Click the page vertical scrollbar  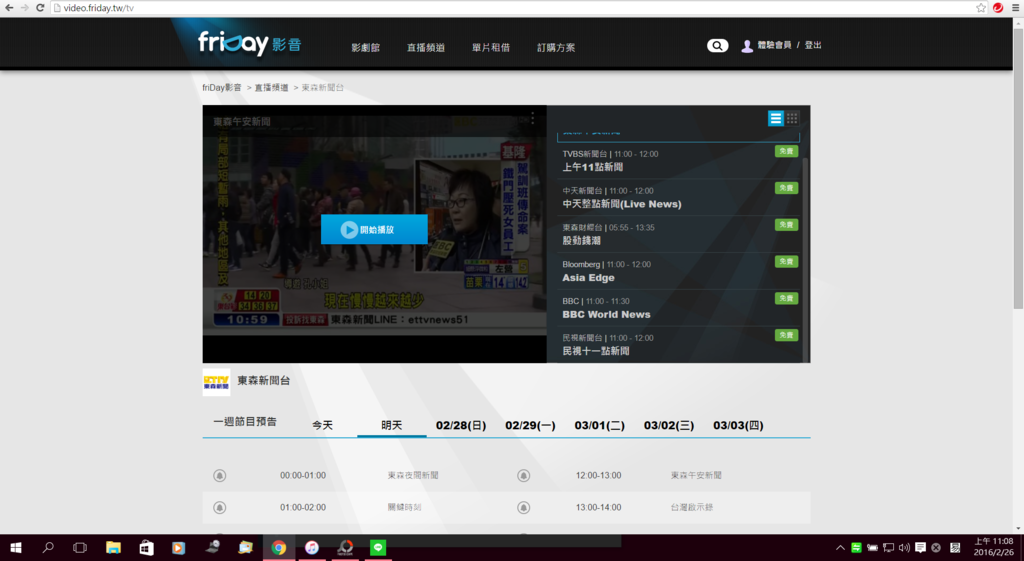tap(1018, 167)
